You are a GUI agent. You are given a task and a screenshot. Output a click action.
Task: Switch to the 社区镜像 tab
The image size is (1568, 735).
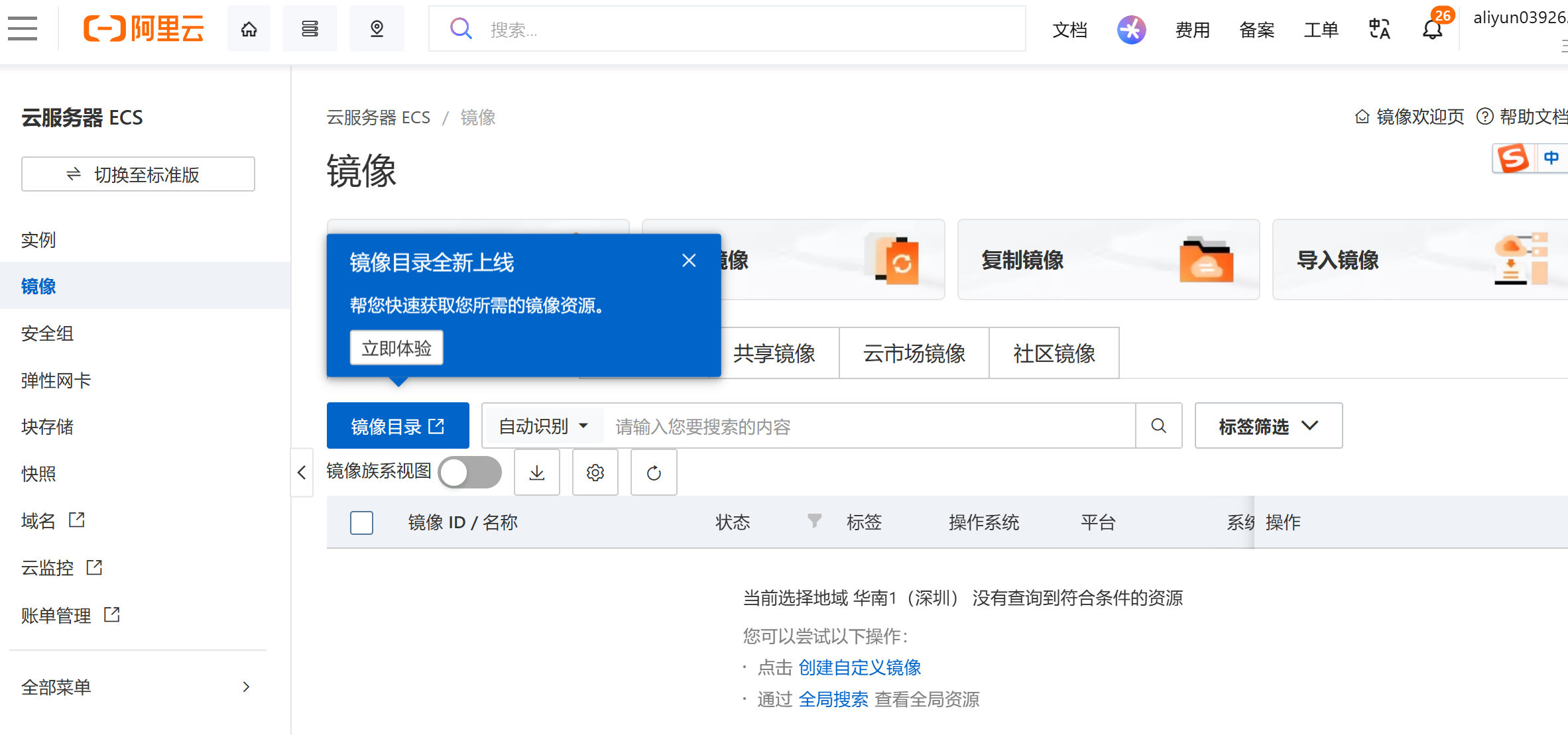1054,353
